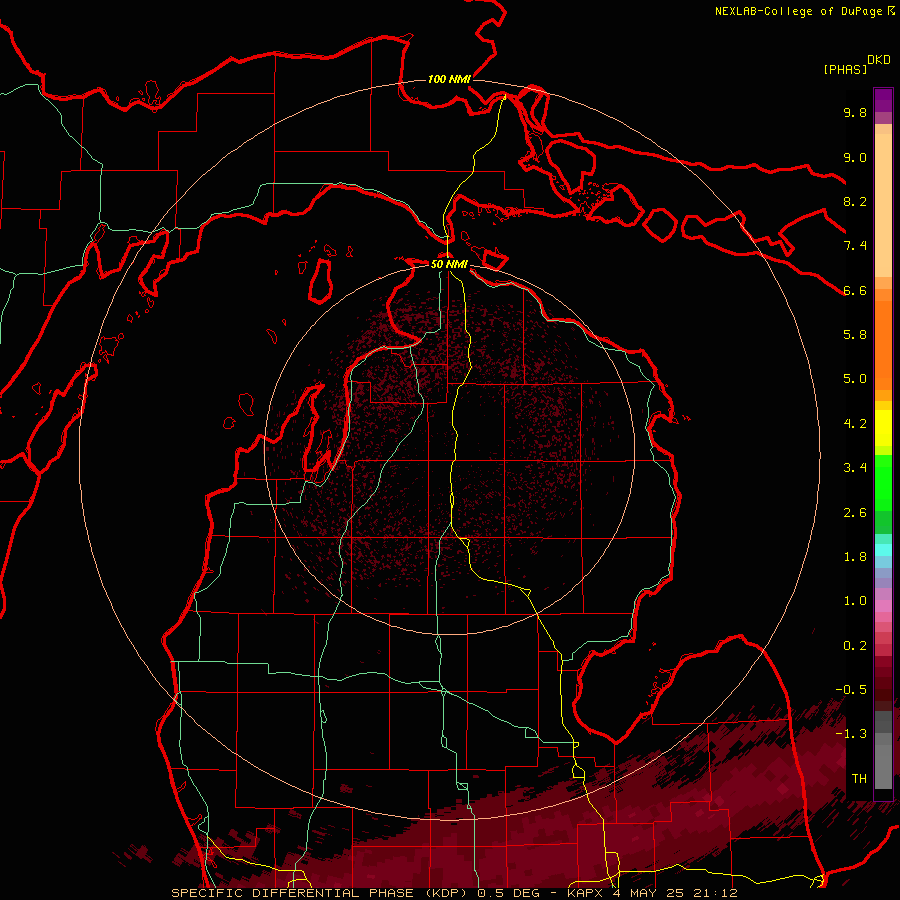
Task: Click the 9.0 value on color scale
Action: tap(855, 157)
